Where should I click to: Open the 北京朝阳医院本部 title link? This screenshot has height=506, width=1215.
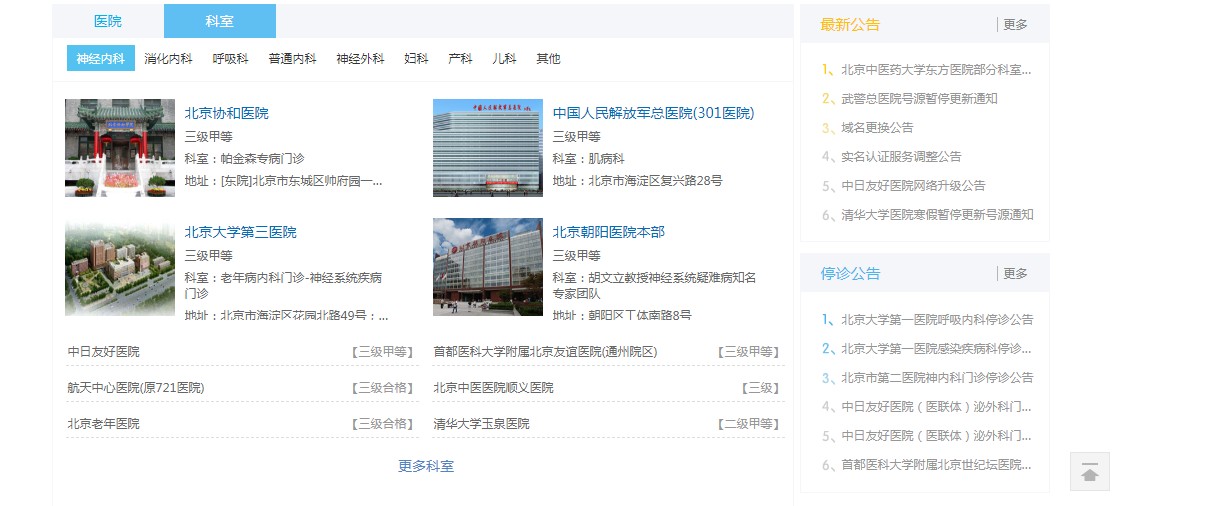pos(608,232)
